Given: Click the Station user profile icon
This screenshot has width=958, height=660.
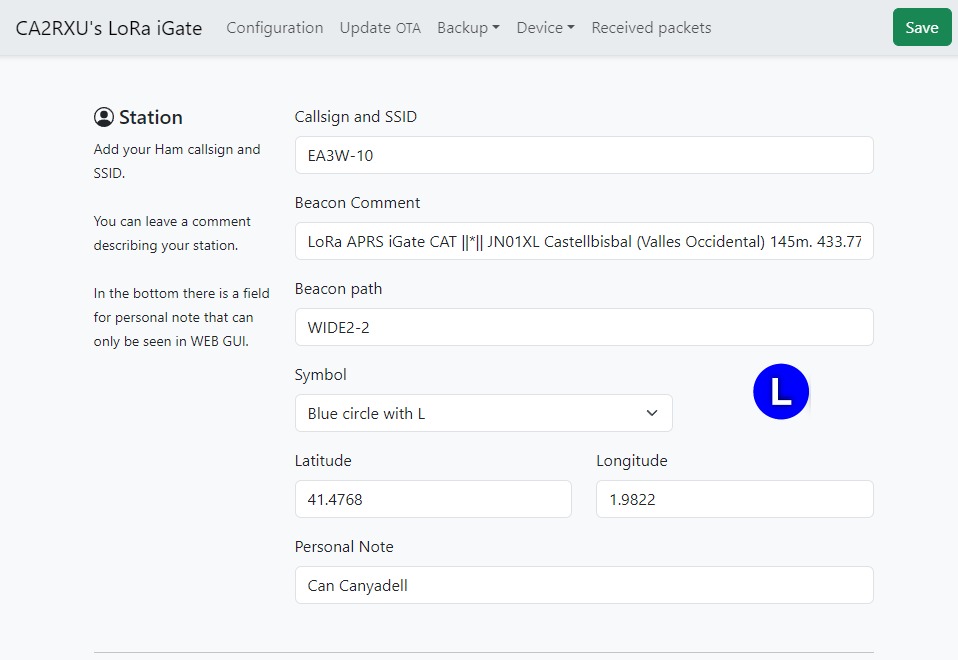Looking at the screenshot, I should [103, 117].
